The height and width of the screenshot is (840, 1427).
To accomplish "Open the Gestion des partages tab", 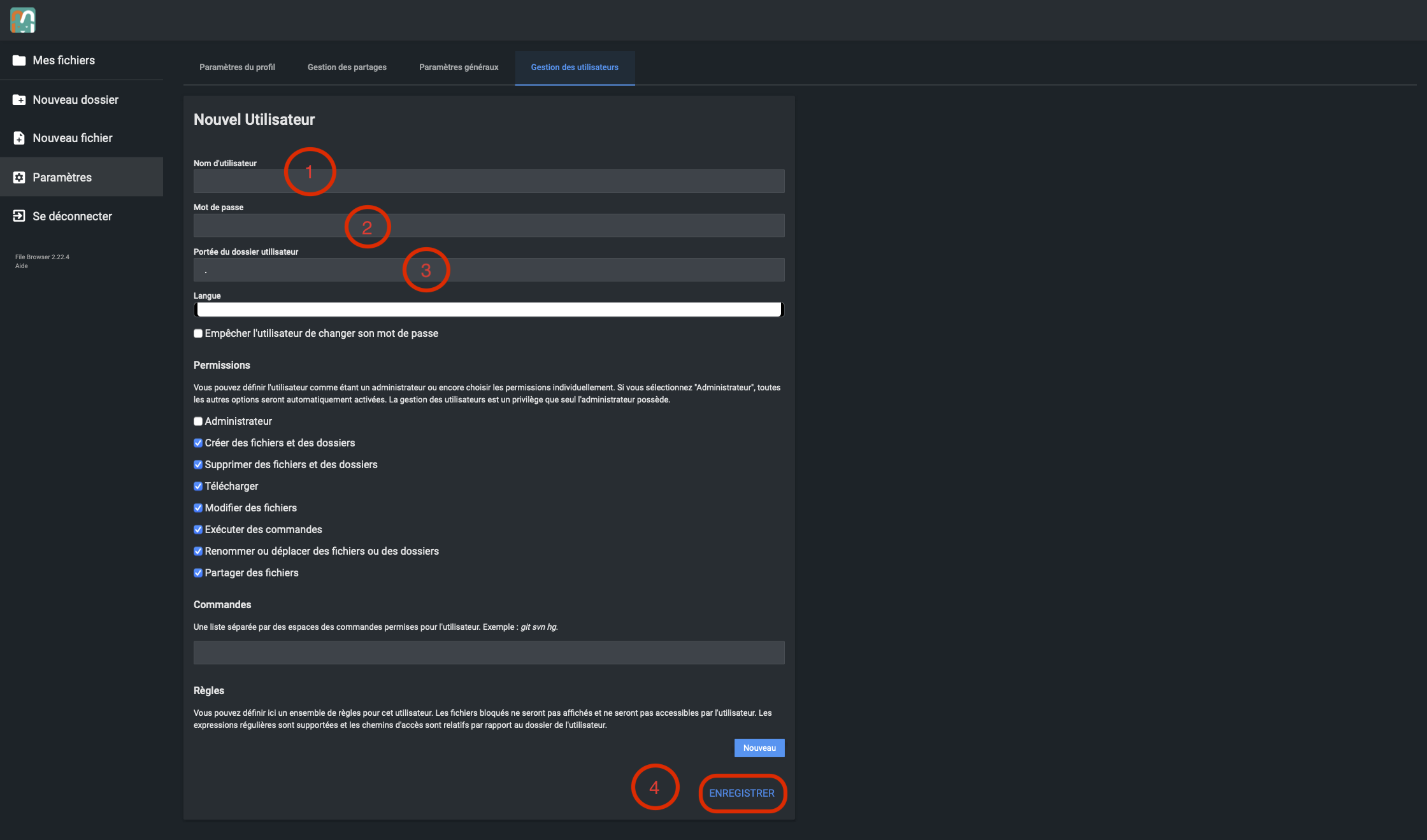I will point(347,68).
